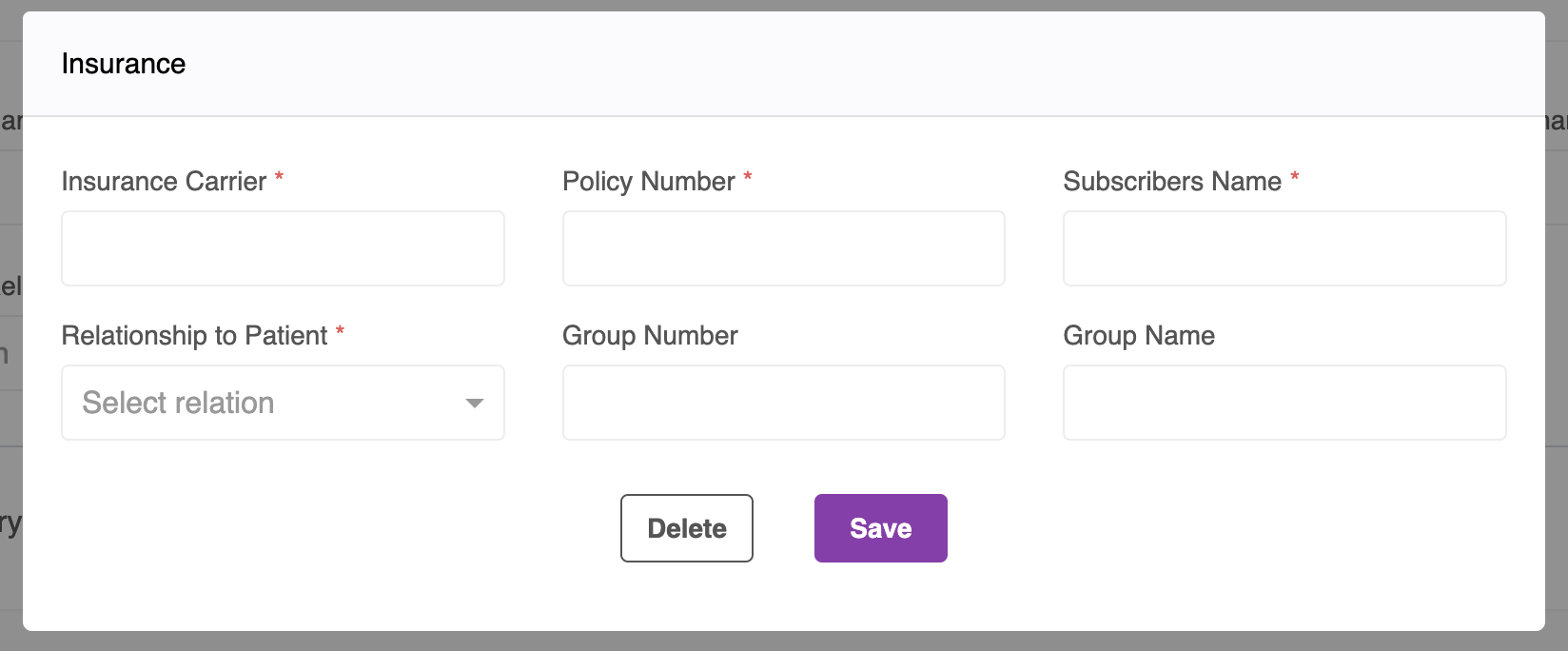Click the Group Number input field
Viewport: 1568px width, 651px height.
pos(783,403)
